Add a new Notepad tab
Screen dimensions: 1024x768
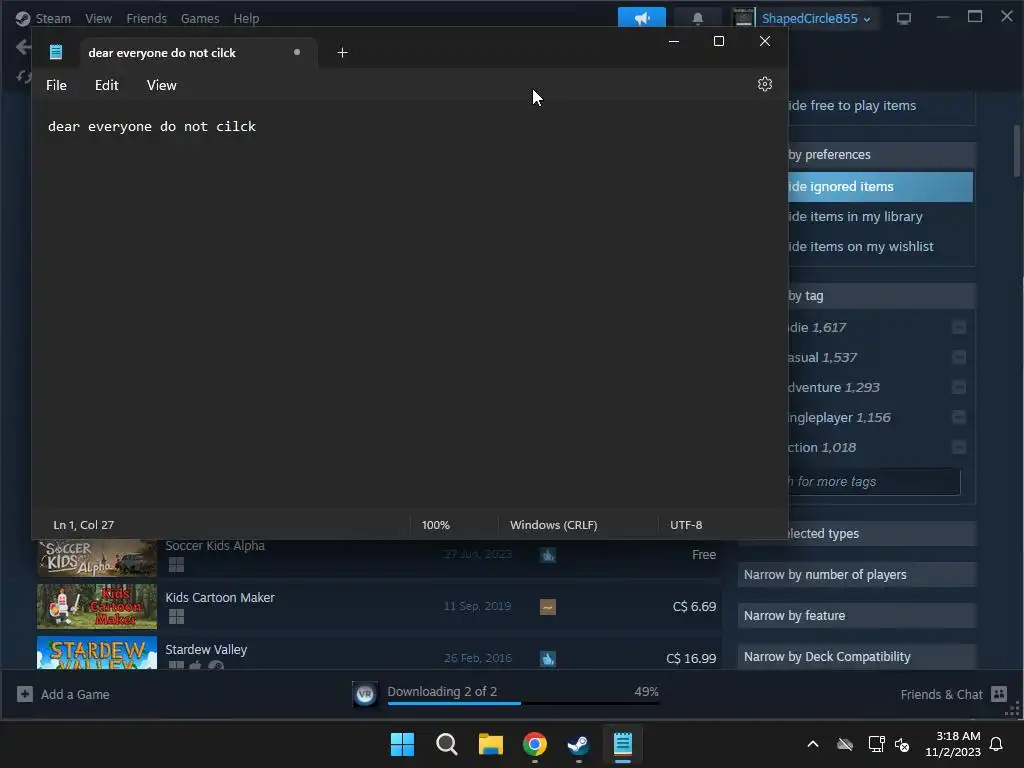(342, 52)
